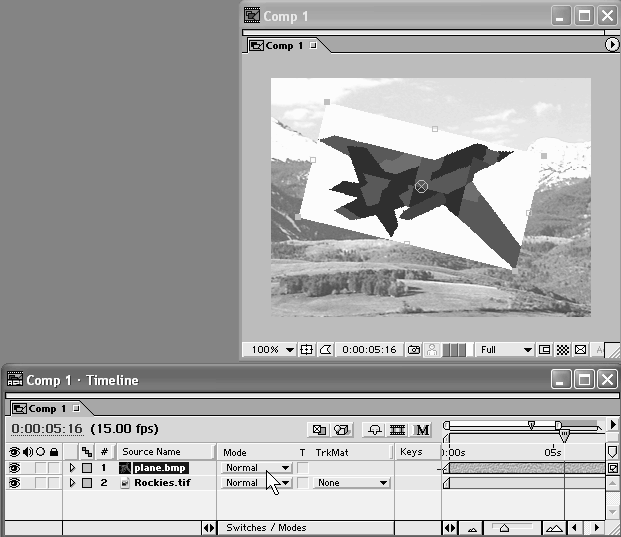This screenshot has height=537, width=621.
Task: Toggle the mask shape view icon
Action: coord(327,350)
